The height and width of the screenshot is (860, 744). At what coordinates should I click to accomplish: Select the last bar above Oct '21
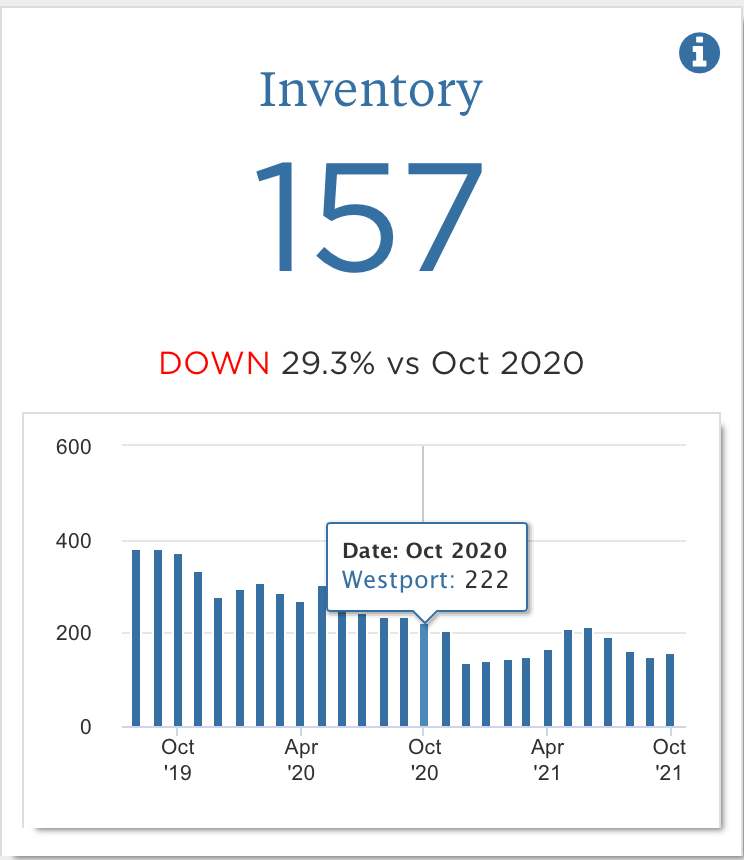(x=670, y=690)
